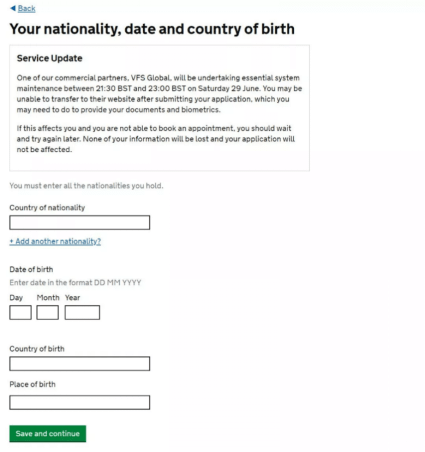The width and height of the screenshot is (425, 452).
Task: Click the Save and continue button
Action: pyautogui.click(x=48, y=434)
